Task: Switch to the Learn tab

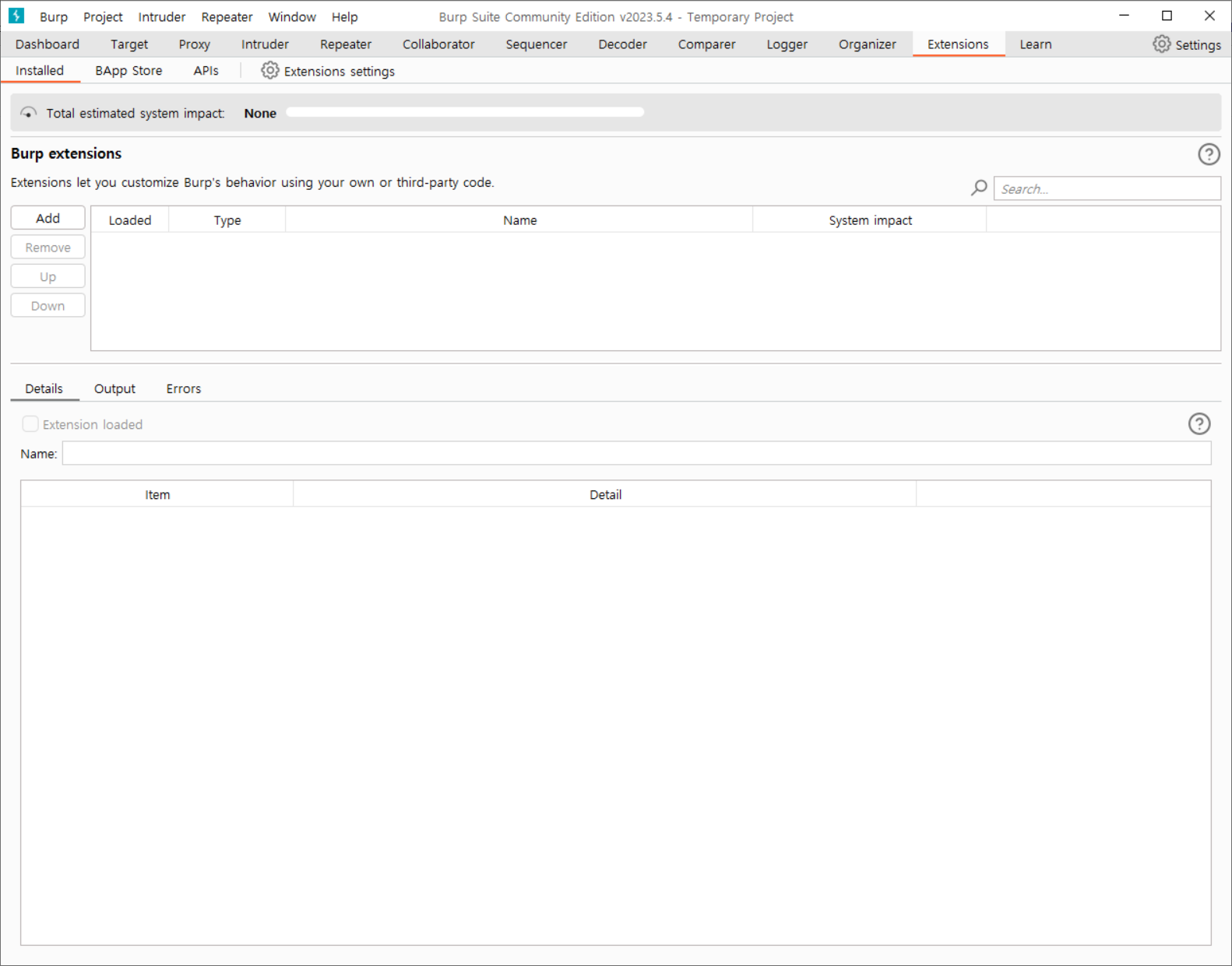Action: click(1036, 44)
